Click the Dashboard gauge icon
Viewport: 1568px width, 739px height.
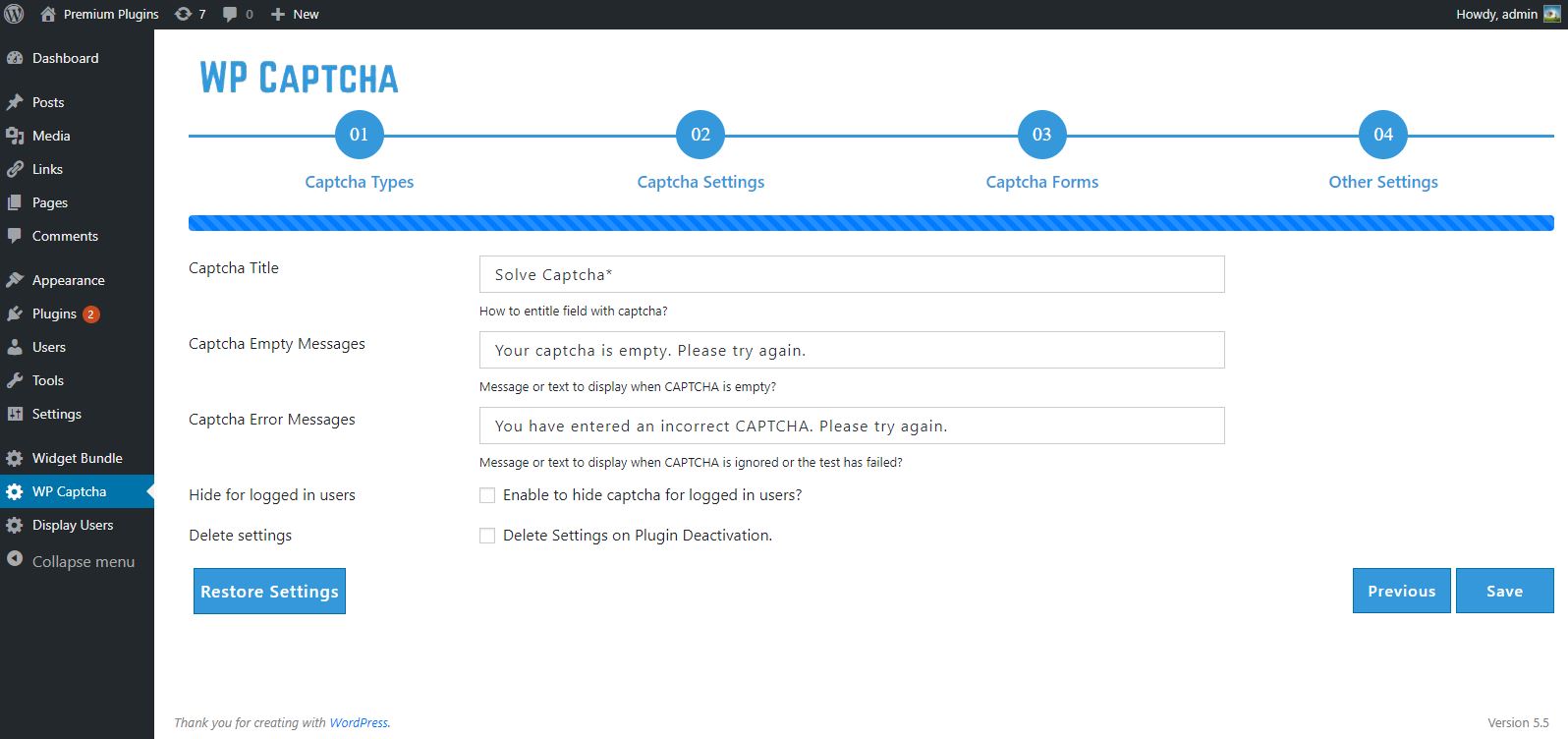pyautogui.click(x=15, y=58)
